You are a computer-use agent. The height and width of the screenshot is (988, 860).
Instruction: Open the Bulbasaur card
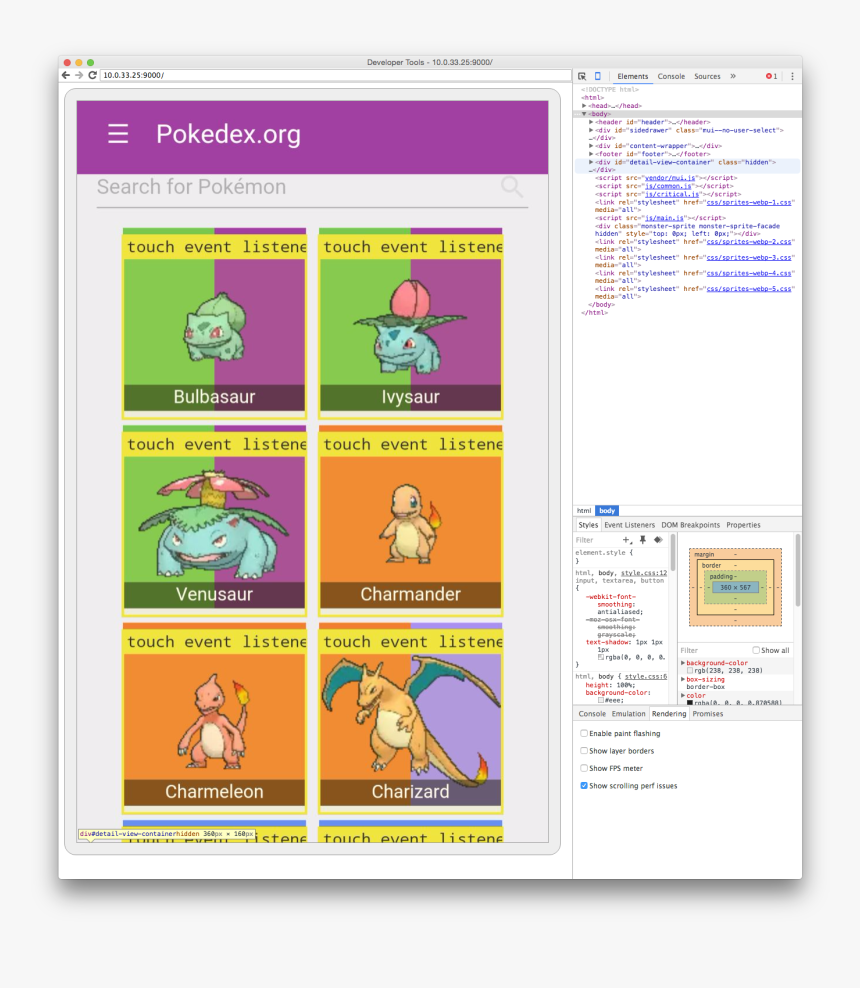click(214, 323)
